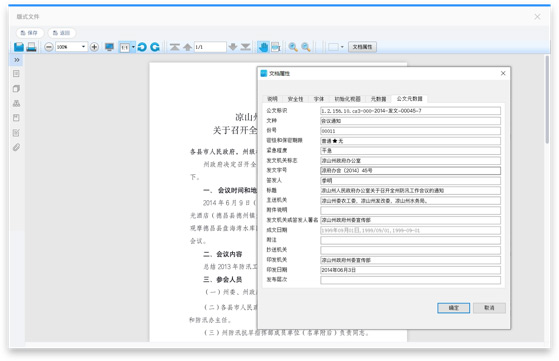
Task: Expand the left sidebar with double-chevron
Action: pyautogui.click(x=17, y=60)
